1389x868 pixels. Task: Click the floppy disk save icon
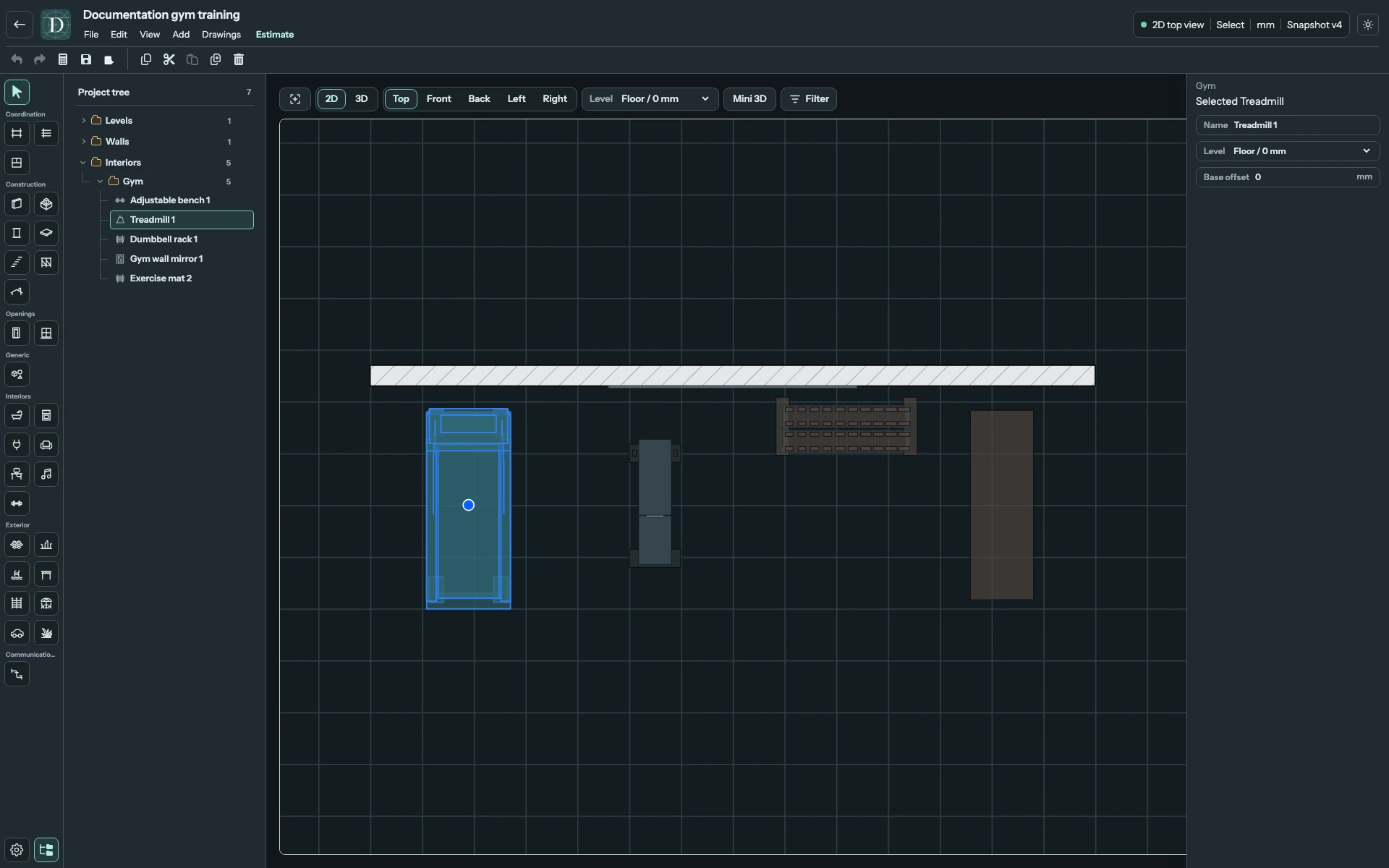(x=86, y=59)
